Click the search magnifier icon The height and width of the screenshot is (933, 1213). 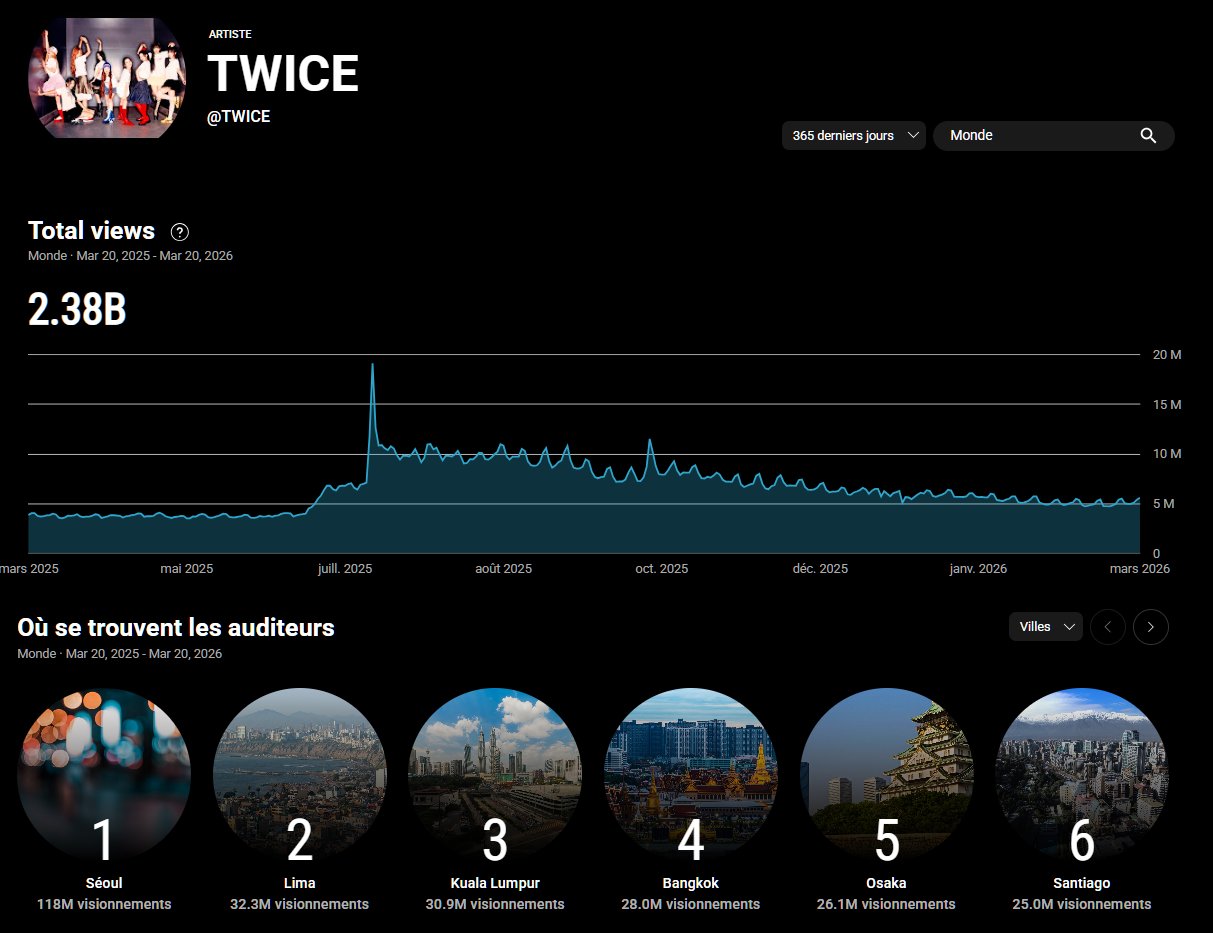click(x=1148, y=136)
